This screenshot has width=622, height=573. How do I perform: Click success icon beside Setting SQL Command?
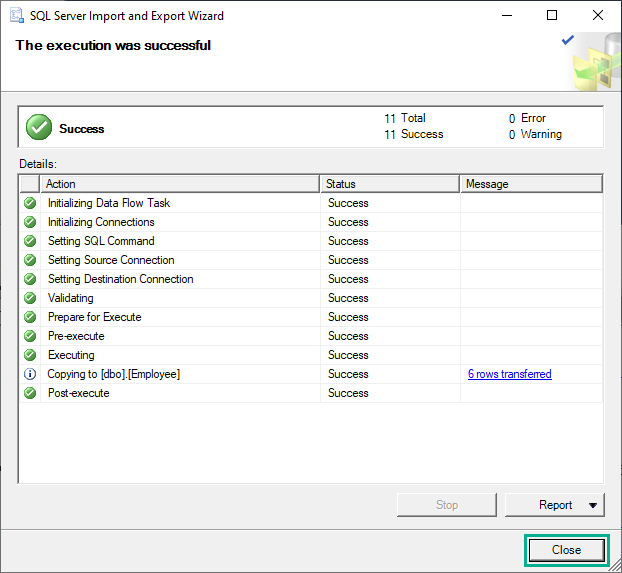pyautogui.click(x=30, y=241)
